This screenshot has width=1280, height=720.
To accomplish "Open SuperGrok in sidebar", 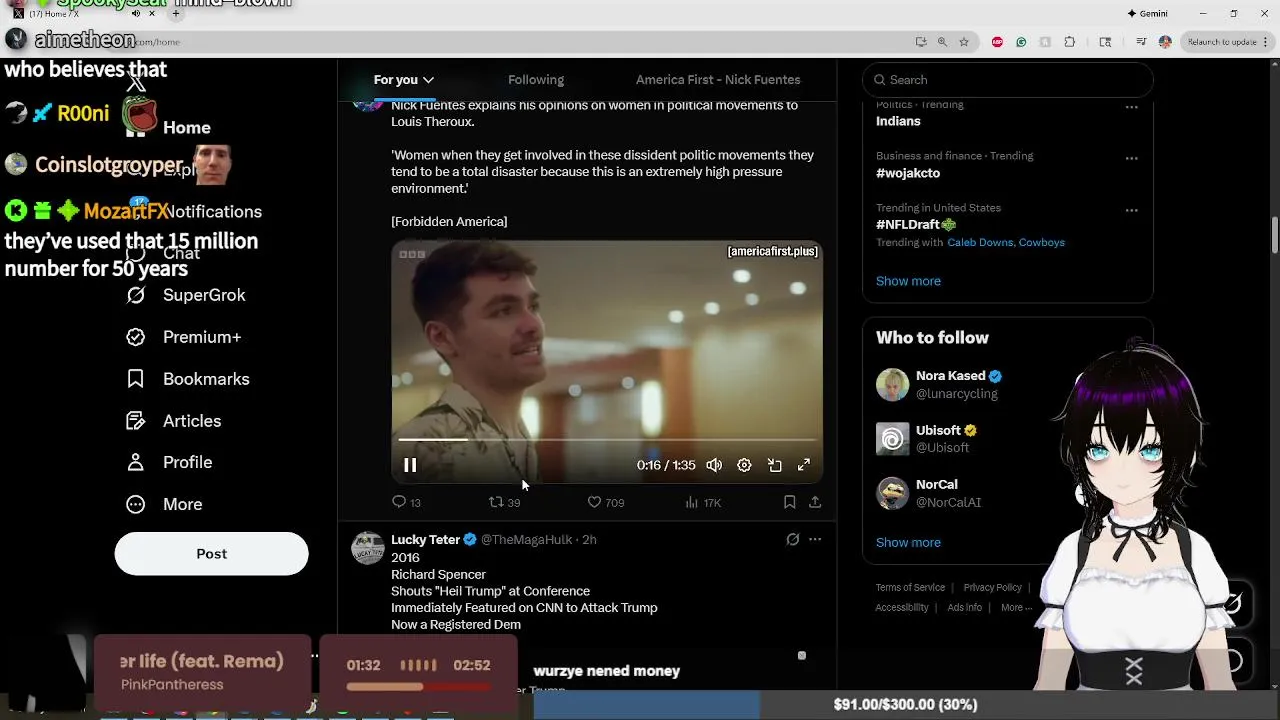I will (x=186, y=295).
